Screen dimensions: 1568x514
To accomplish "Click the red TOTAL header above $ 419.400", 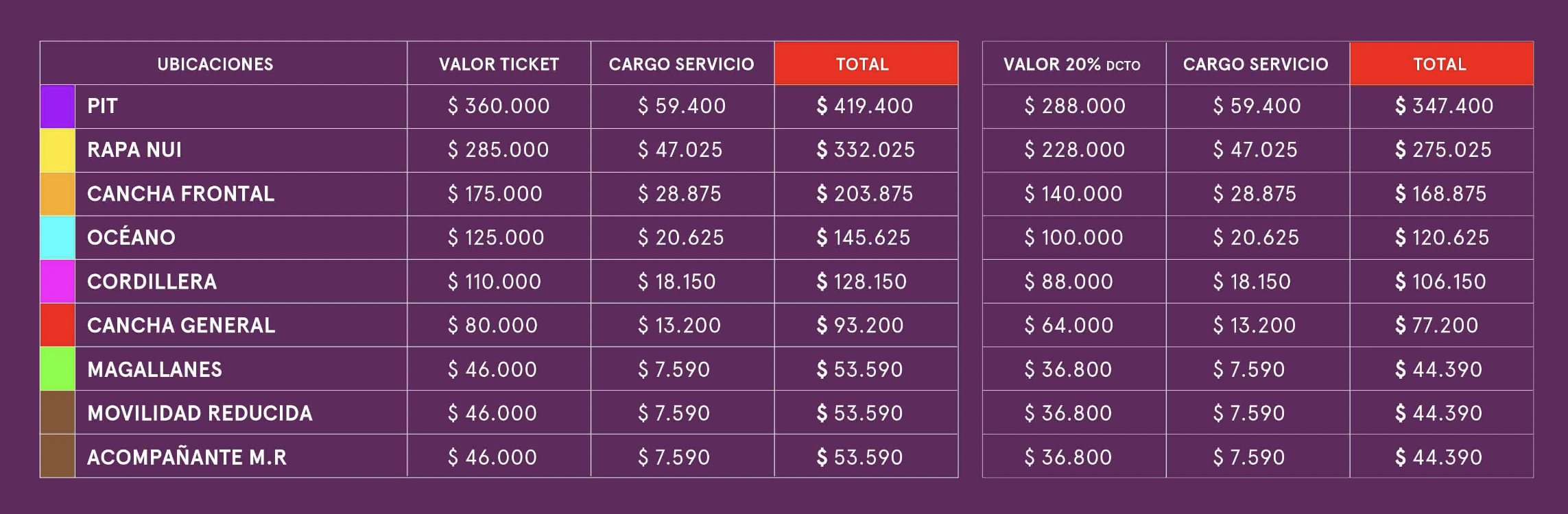I will [x=862, y=64].
